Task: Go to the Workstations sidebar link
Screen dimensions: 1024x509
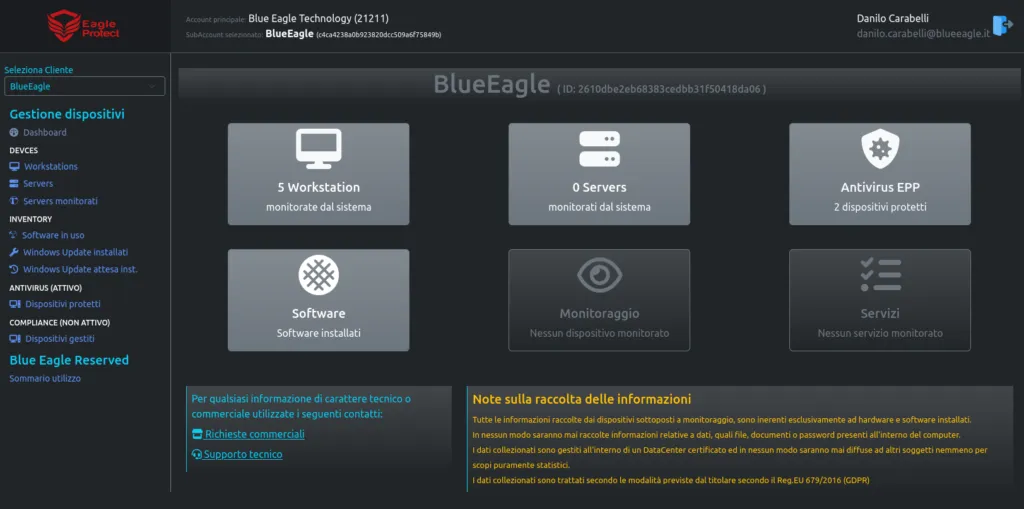Action: click(51, 167)
